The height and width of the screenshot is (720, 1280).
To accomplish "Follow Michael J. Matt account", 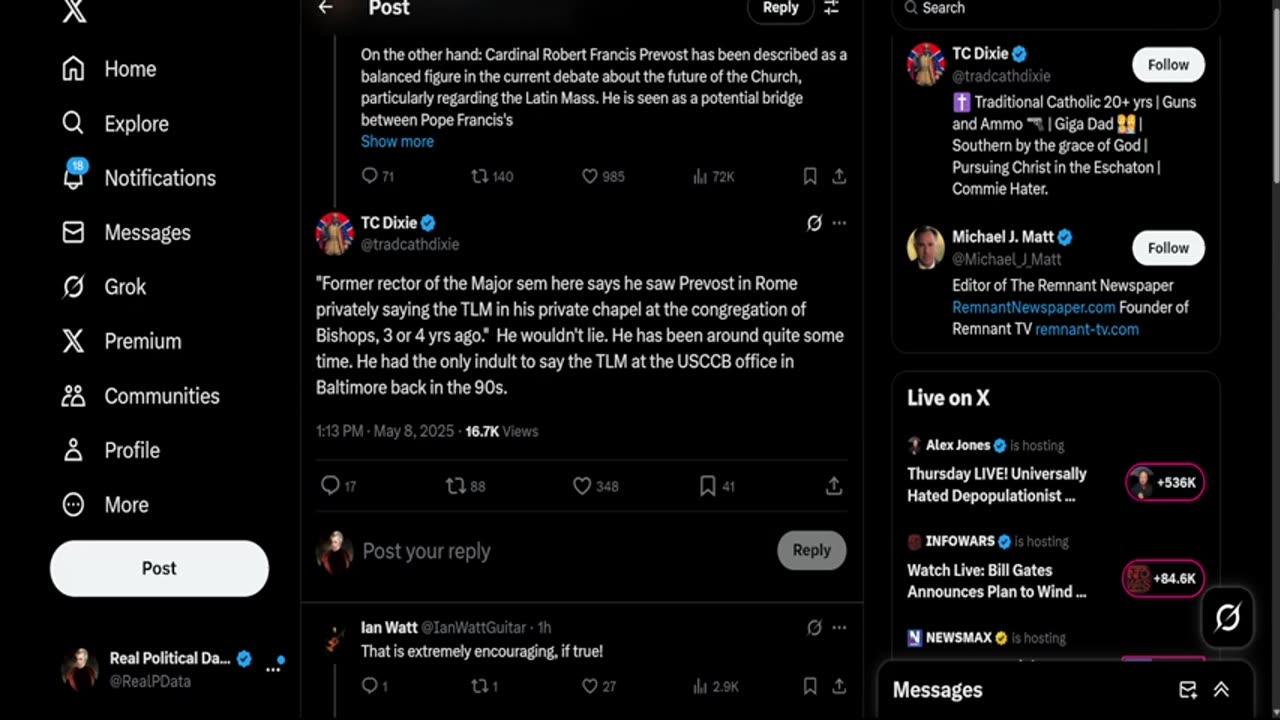I will 1168,248.
